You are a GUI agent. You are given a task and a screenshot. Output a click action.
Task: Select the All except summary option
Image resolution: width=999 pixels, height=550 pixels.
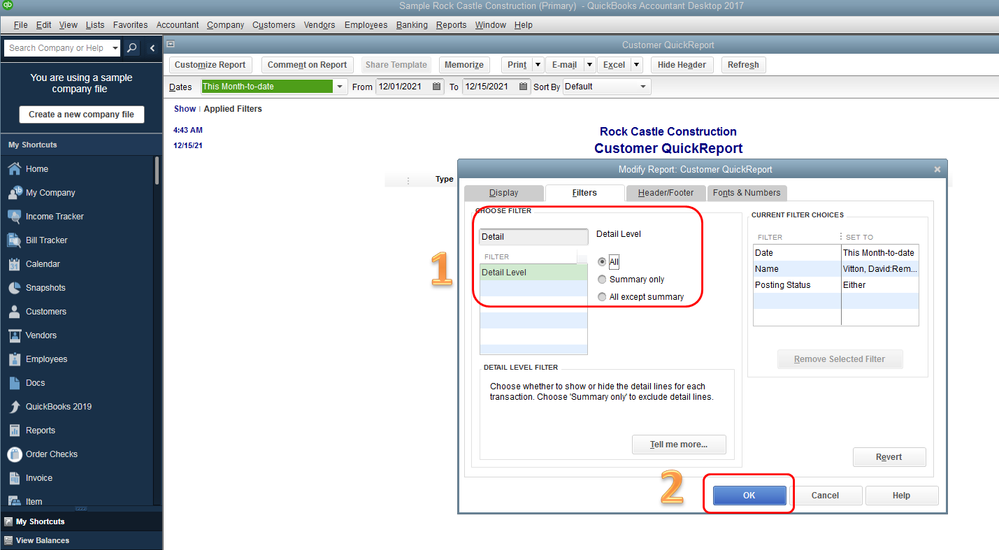click(x=602, y=297)
